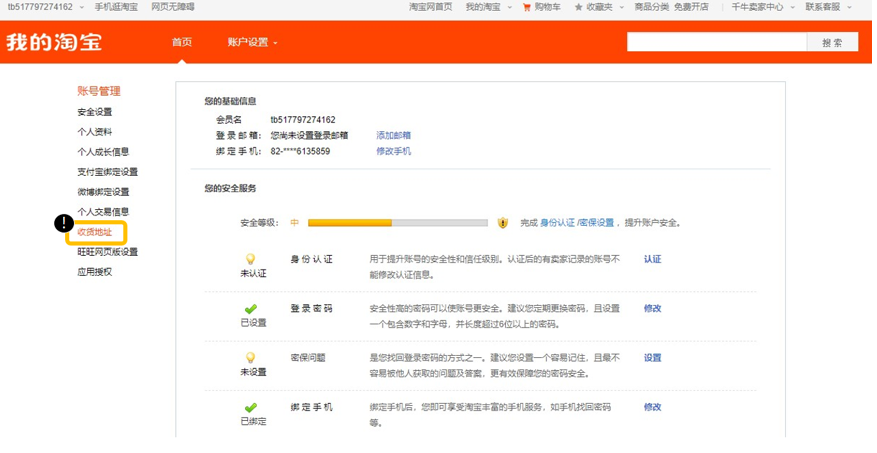Viewport: 877px width, 453px height.
Task: Click the green checkmark for 绑定手机
Action: coord(251,408)
